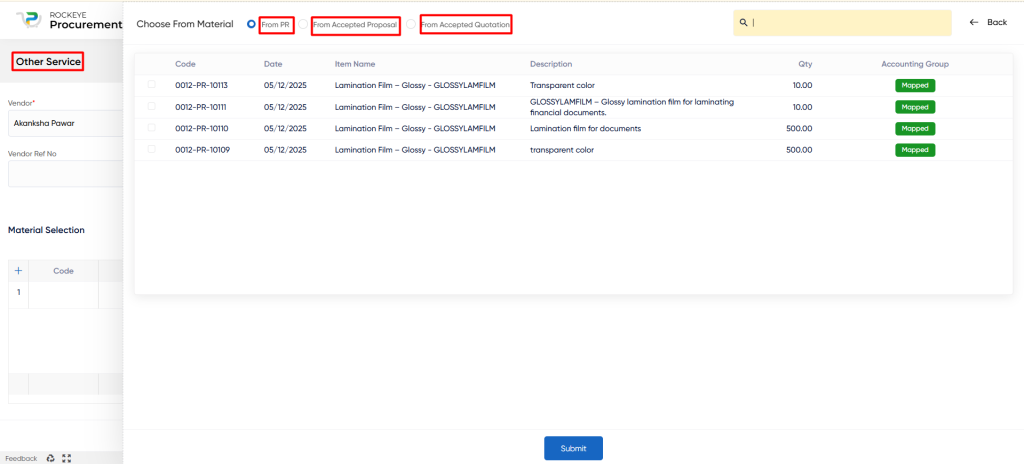Viewport: 1024px width, 464px height.
Task: Check the box for 0012-PR-10113
Action: coord(152,85)
